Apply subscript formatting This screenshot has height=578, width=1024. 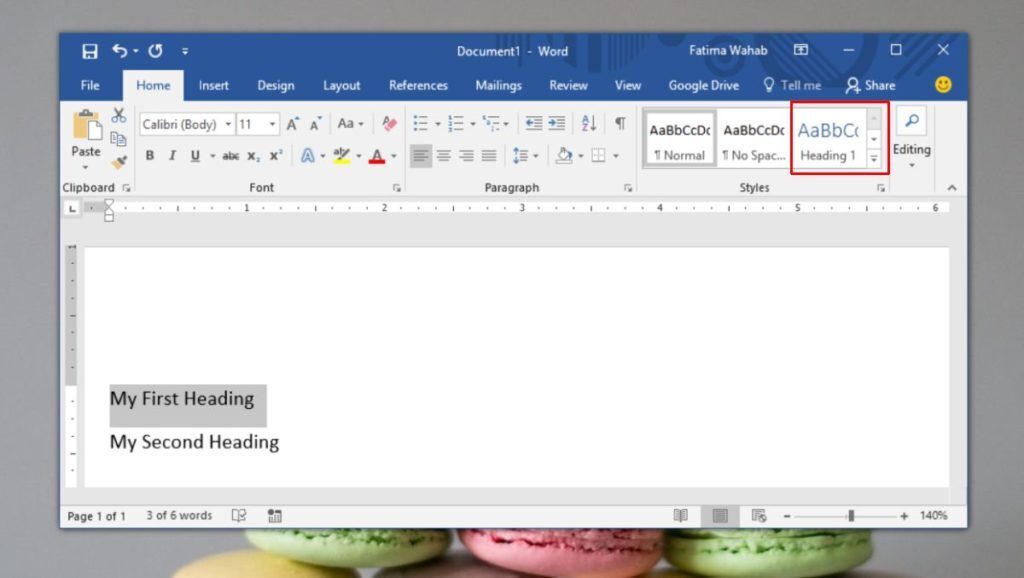[252, 154]
